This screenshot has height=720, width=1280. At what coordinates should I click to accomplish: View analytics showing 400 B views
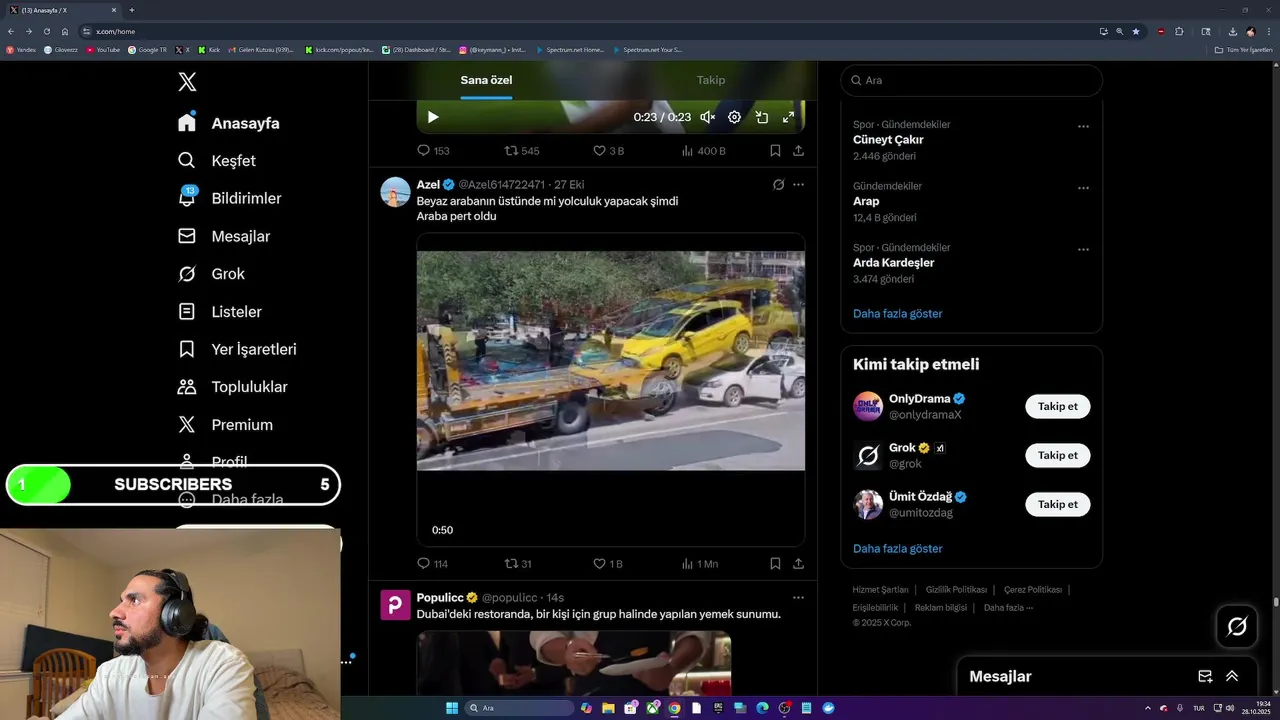point(703,151)
